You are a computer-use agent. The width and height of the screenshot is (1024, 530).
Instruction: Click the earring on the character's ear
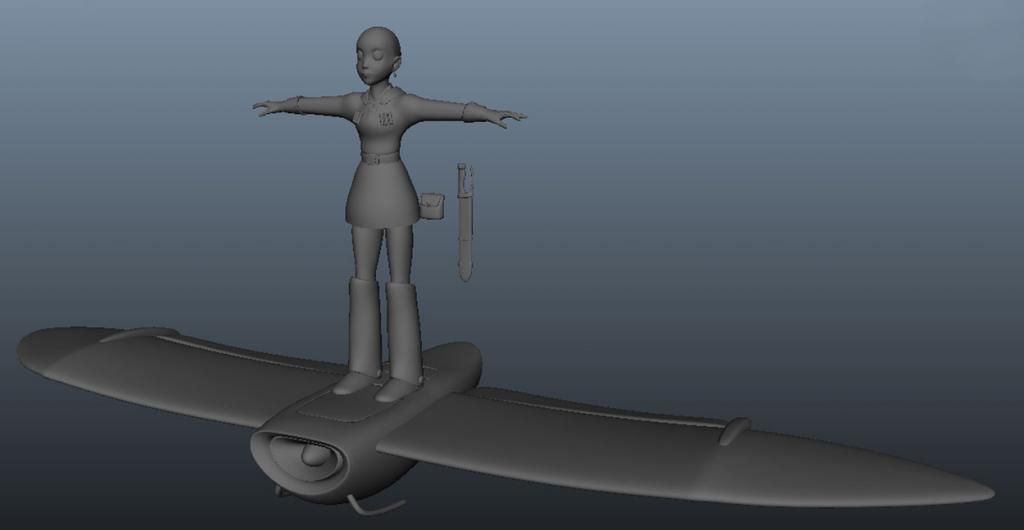[x=397, y=74]
